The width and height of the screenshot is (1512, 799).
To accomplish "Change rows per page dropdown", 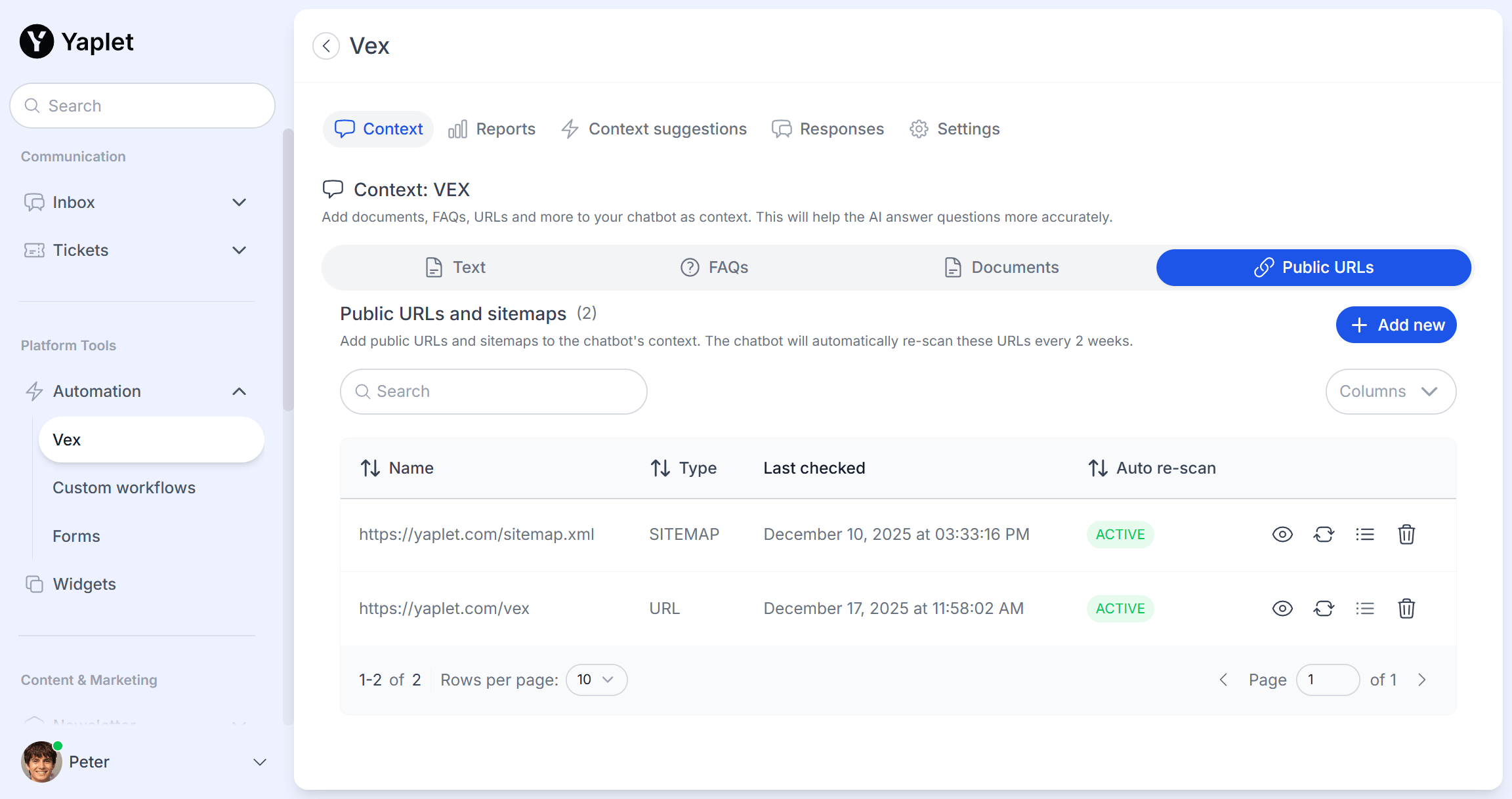I will click(596, 680).
